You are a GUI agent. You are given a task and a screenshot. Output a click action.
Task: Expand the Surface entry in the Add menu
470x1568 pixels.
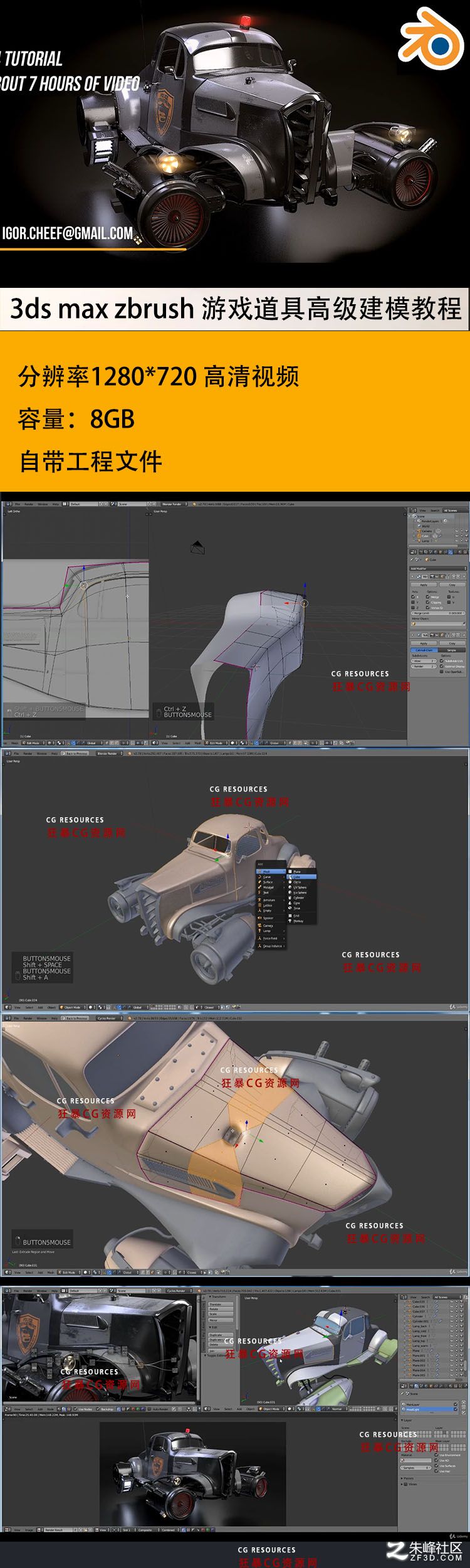click(x=271, y=882)
